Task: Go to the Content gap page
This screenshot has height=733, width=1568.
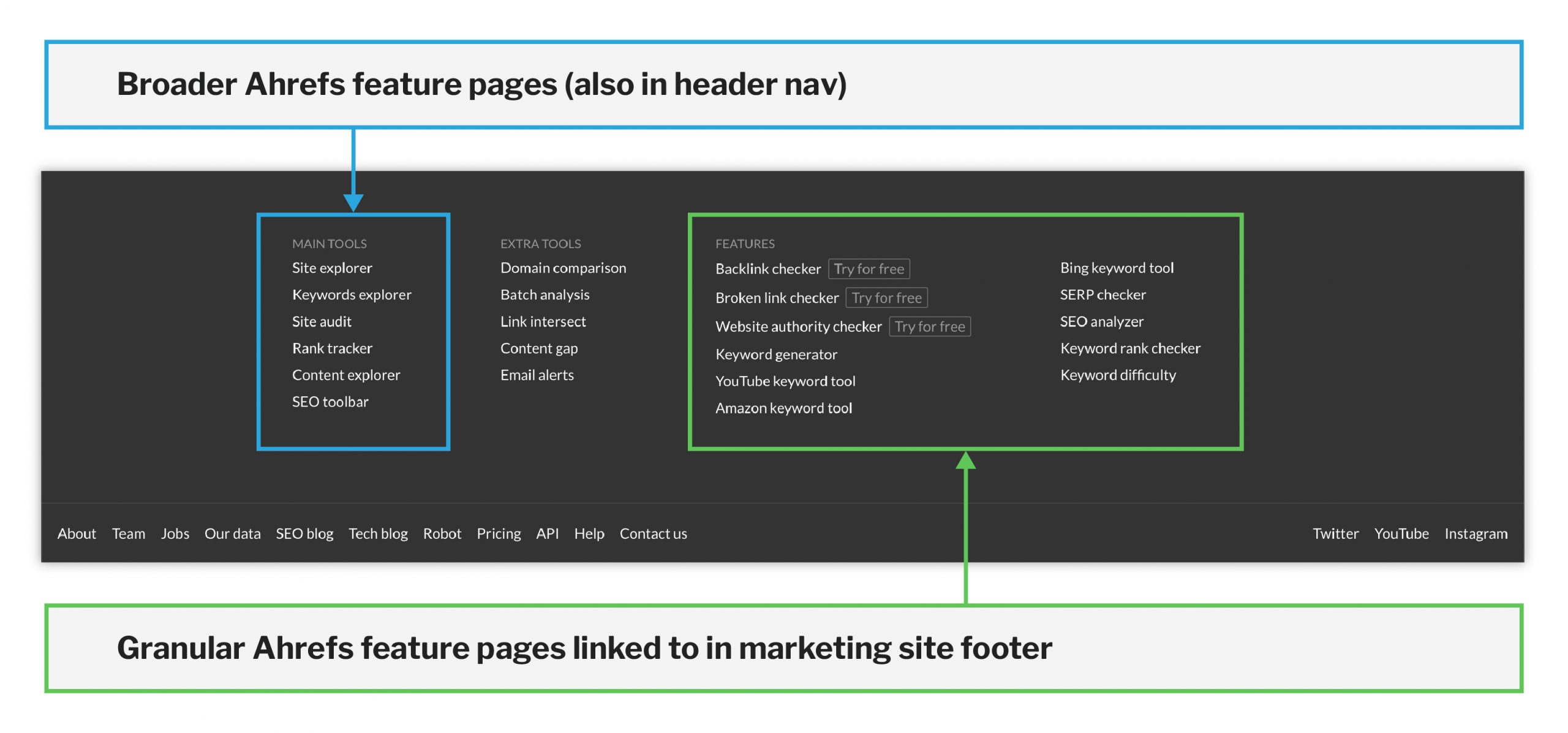Action: pos(539,348)
